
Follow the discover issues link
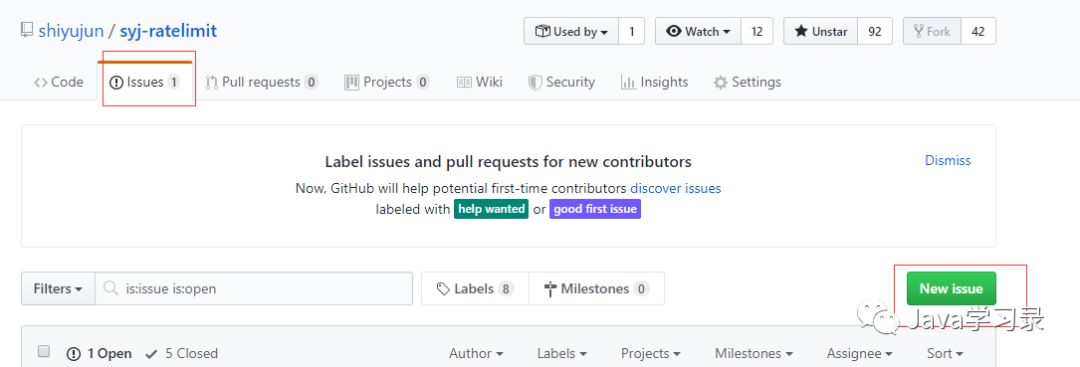tap(676, 188)
